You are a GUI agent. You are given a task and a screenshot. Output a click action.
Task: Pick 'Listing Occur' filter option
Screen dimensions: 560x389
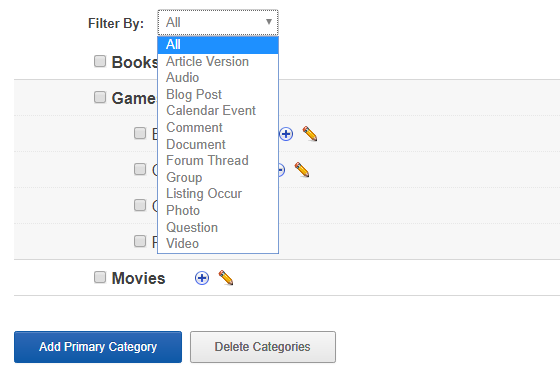tap(218, 194)
